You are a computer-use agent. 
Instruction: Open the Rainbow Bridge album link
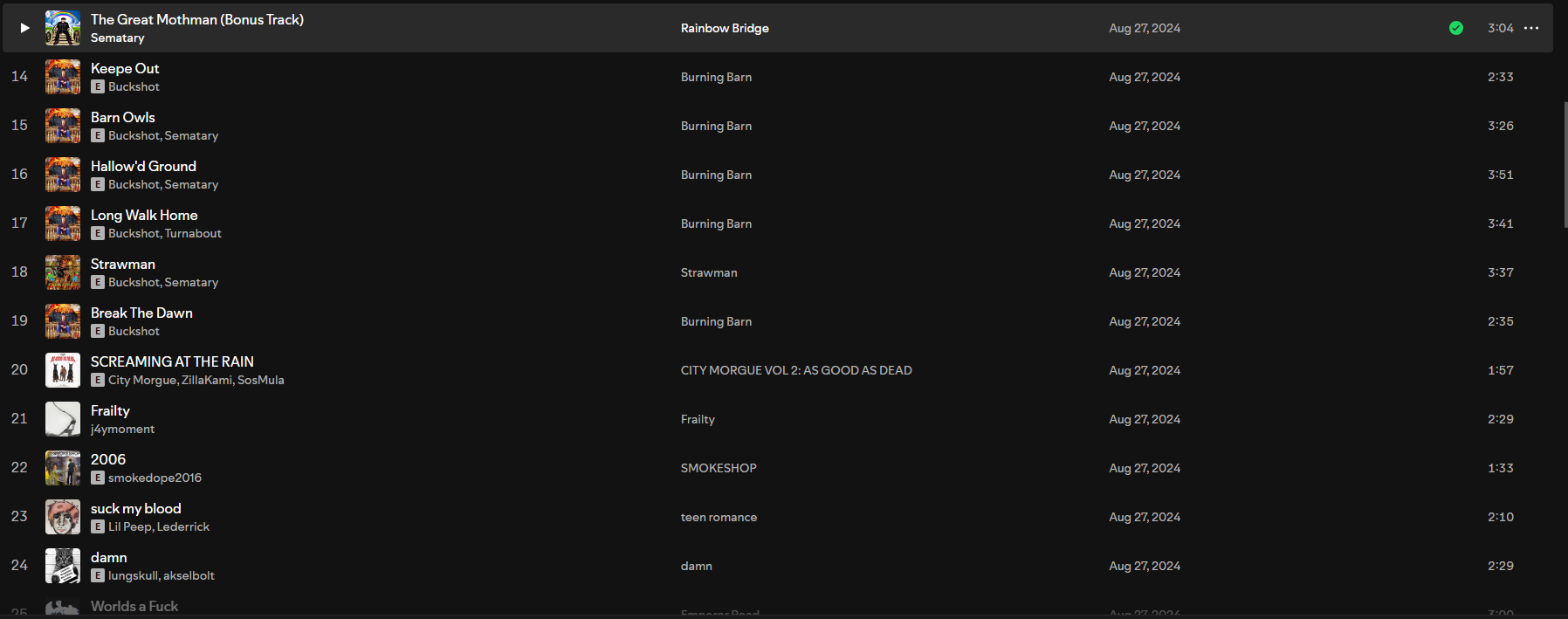725,28
